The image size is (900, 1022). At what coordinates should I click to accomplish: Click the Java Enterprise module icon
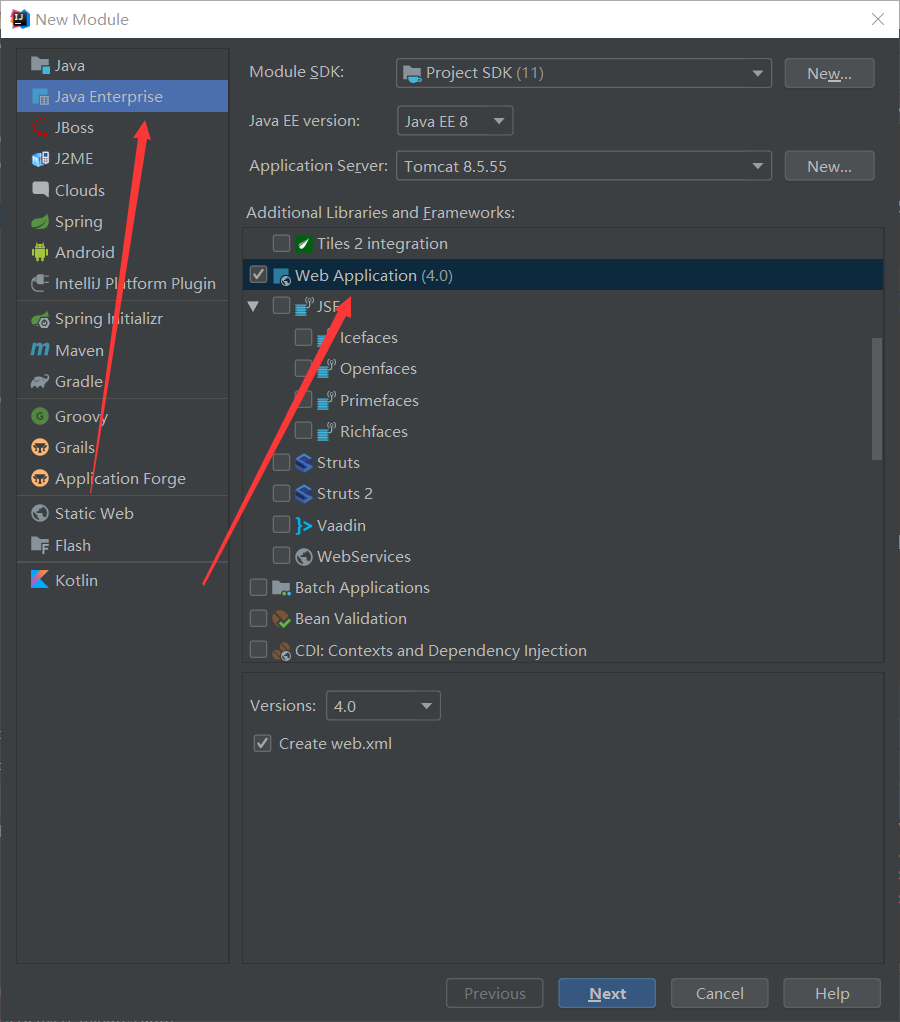pyautogui.click(x=40, y=97)
